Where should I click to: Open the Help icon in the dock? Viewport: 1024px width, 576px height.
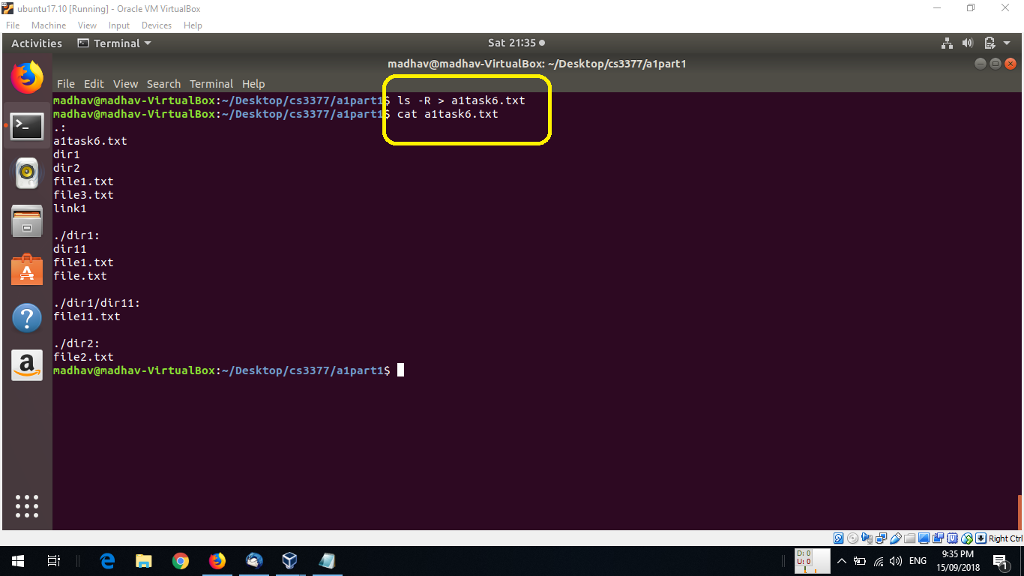click(x=27, y=318)
